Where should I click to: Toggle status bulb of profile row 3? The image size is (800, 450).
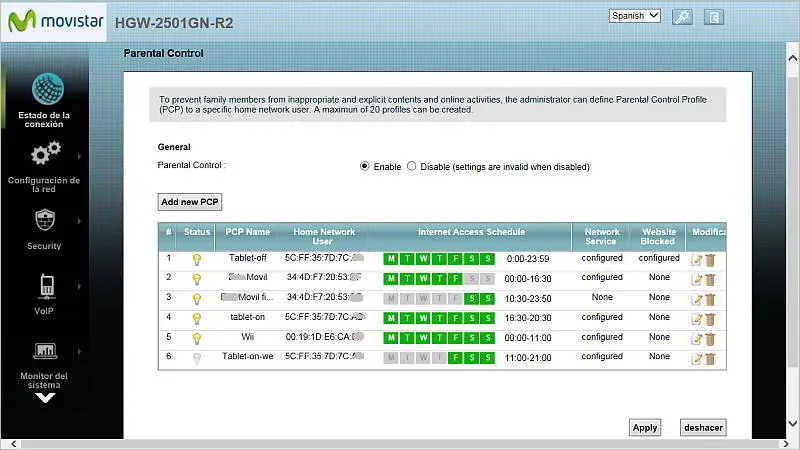coord(197,299)
